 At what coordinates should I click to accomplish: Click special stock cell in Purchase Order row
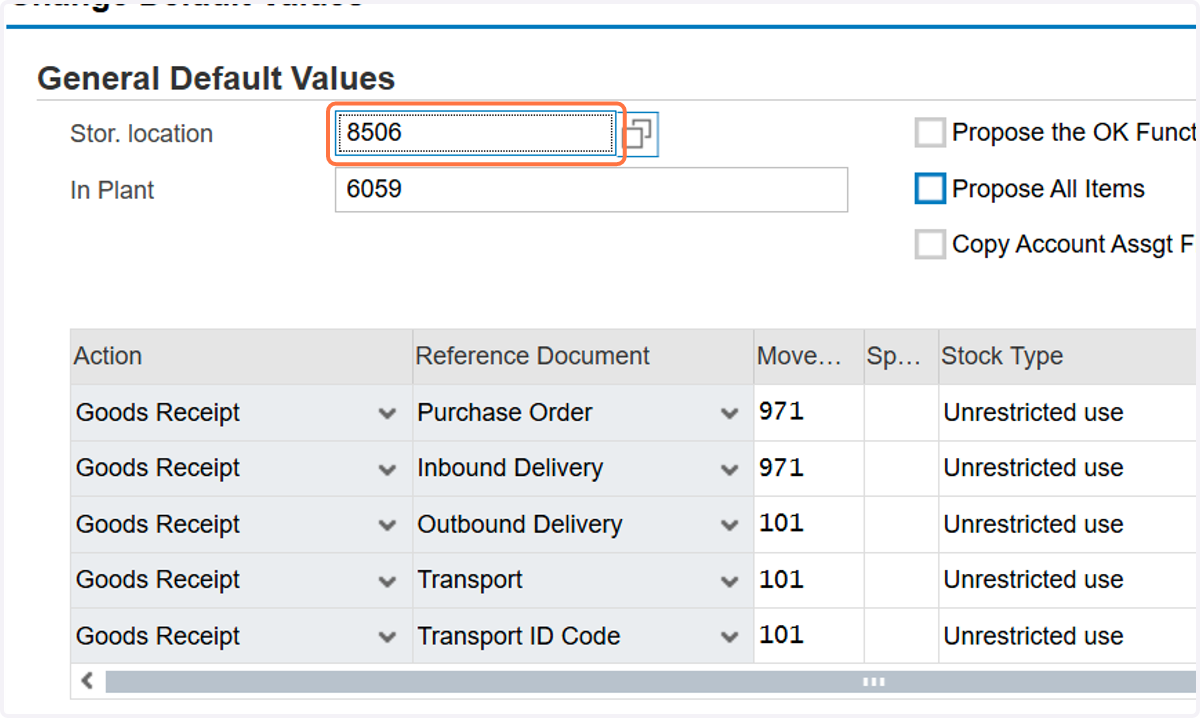pyautogui.click(x=901, y=413)
